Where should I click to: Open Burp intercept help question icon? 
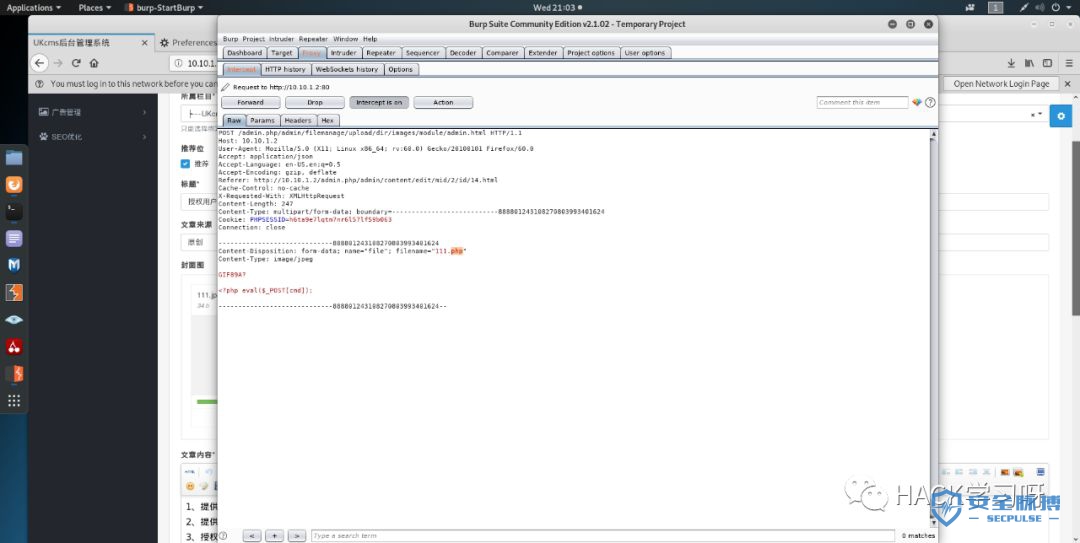click(930, 102)
